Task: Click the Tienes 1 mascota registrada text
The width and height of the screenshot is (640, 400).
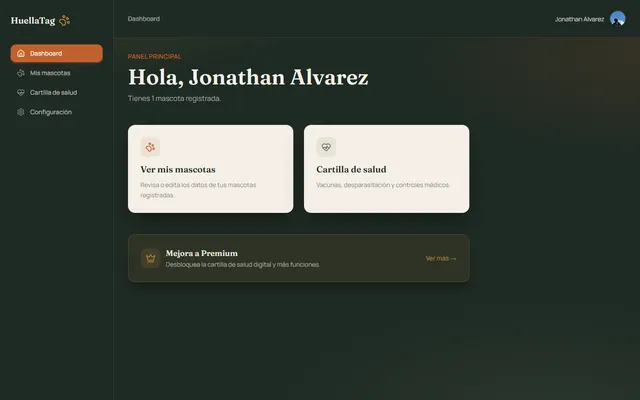Action: point(174,98)
